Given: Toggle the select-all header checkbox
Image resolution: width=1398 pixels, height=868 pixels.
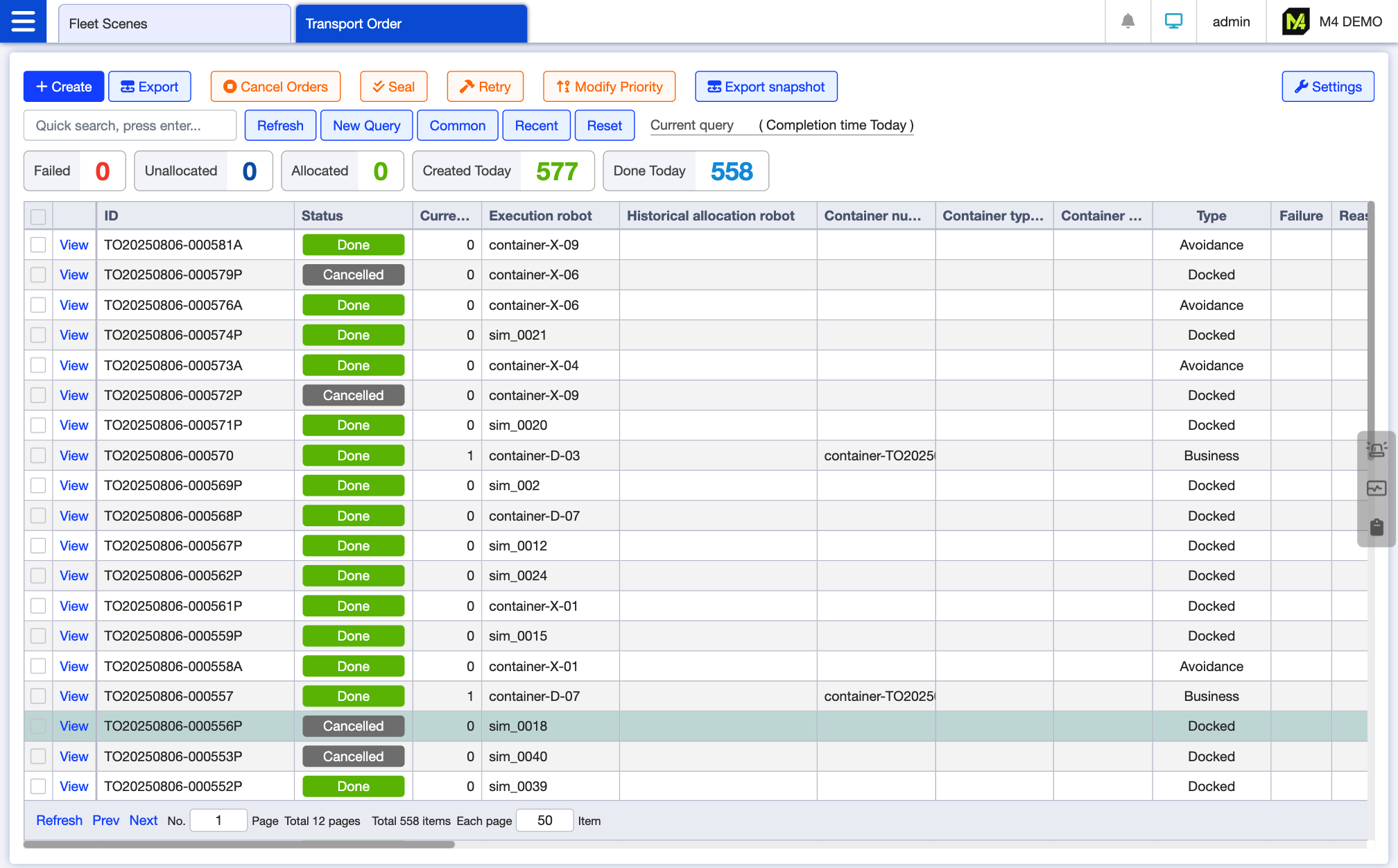Looking at the screenshot, I should pyautogui.click(x=38, y=216).
